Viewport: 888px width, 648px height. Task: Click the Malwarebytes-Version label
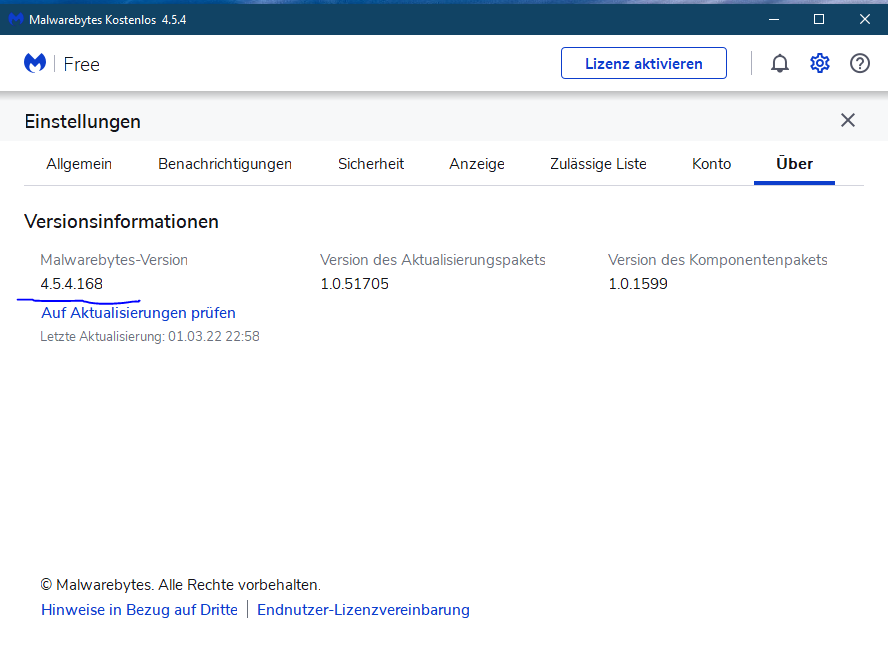(114, 260)
